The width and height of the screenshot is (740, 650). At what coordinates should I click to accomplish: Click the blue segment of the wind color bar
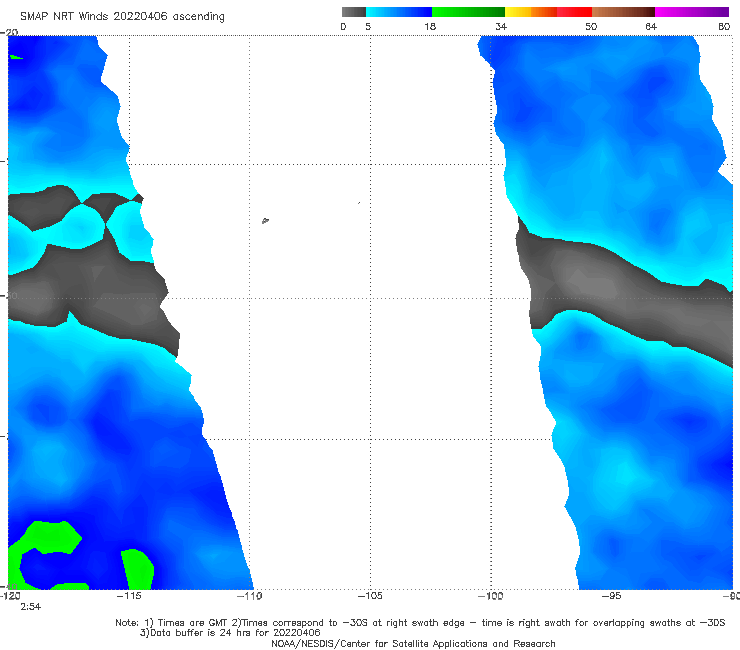pyautogui.click(x=399, y=12)
